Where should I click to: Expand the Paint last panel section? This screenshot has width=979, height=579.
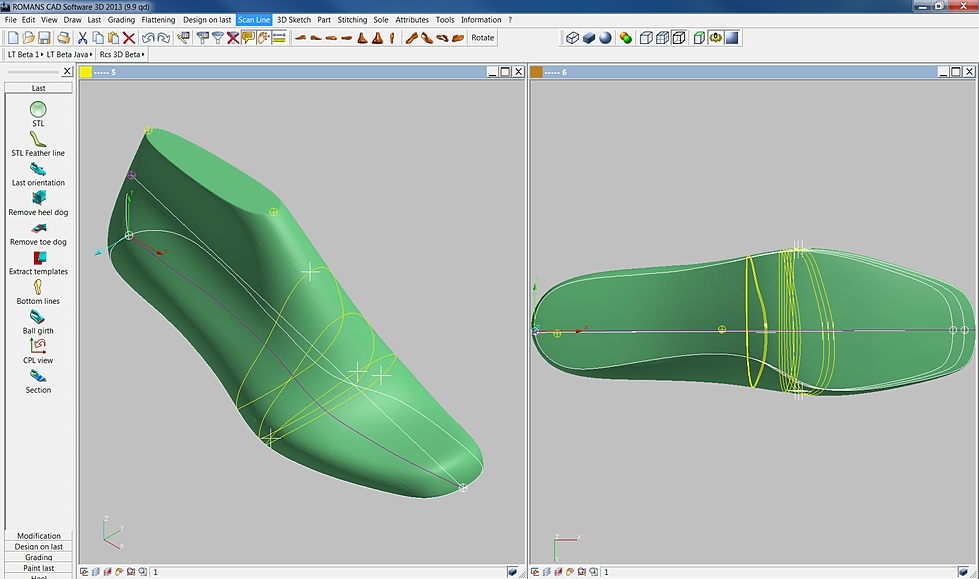point(39,568)
